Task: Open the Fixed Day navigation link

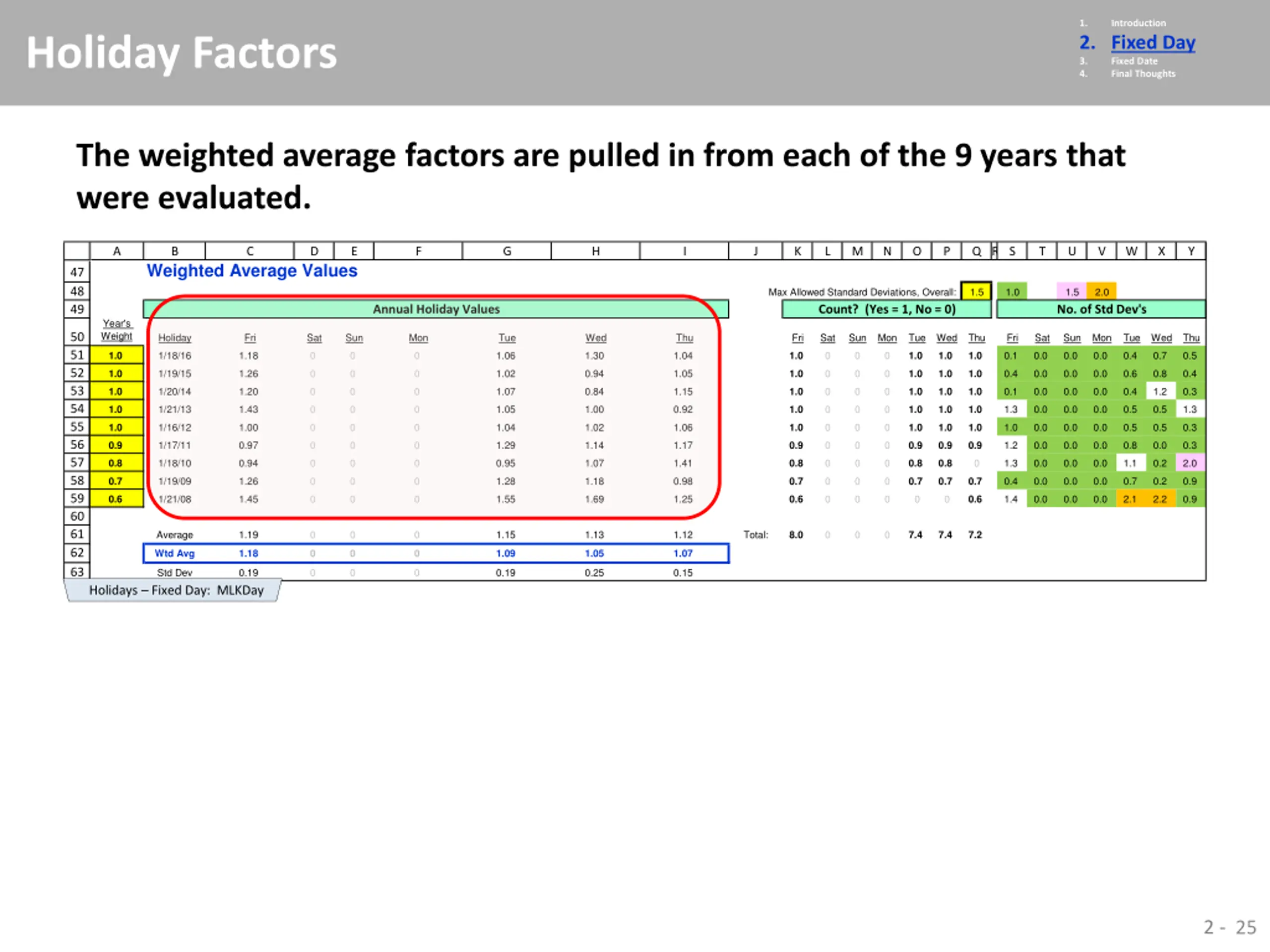Action: coord(1153,43)
